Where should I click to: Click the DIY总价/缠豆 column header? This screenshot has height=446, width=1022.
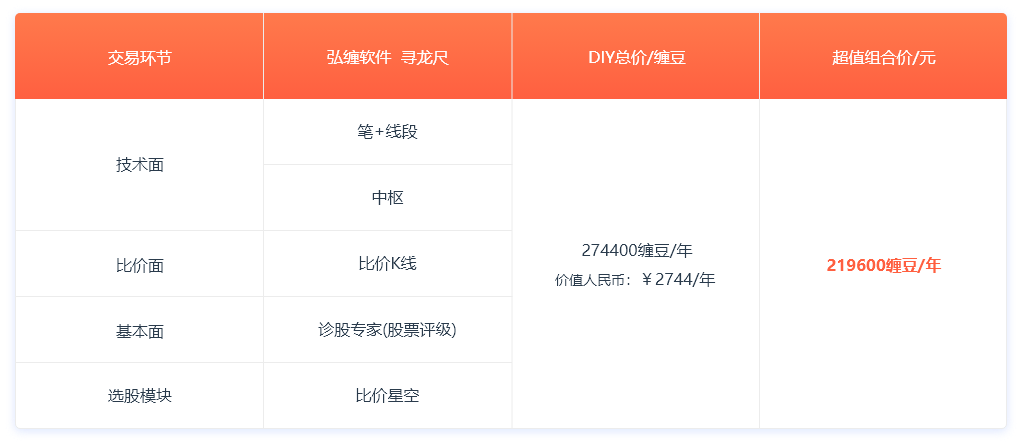tap(636, 57)
